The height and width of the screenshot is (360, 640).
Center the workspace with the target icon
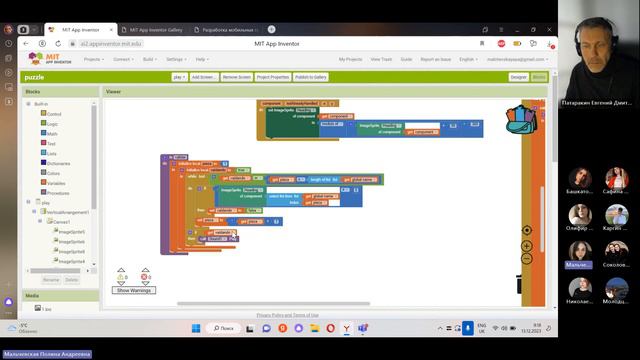(527, 230)
